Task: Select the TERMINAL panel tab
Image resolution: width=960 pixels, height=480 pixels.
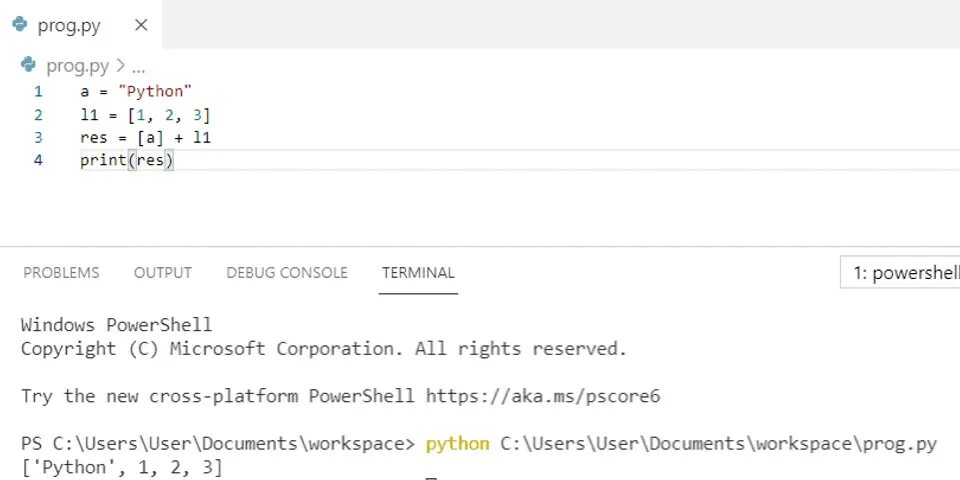Action: [418, 272]
